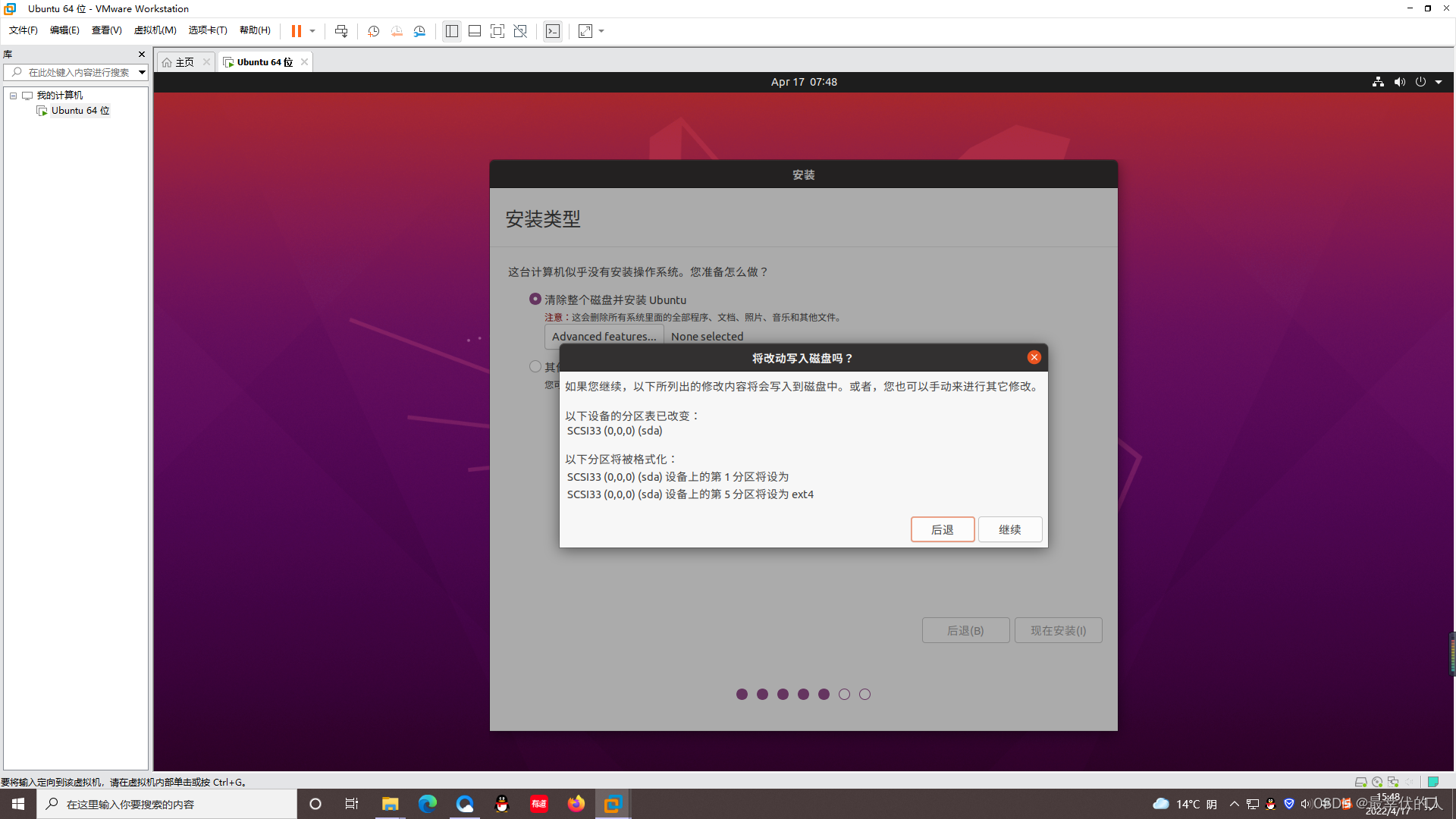Click the VMware CD/DVD status icon
The width and height of the screenshot is (1456, 819).
1377,782
